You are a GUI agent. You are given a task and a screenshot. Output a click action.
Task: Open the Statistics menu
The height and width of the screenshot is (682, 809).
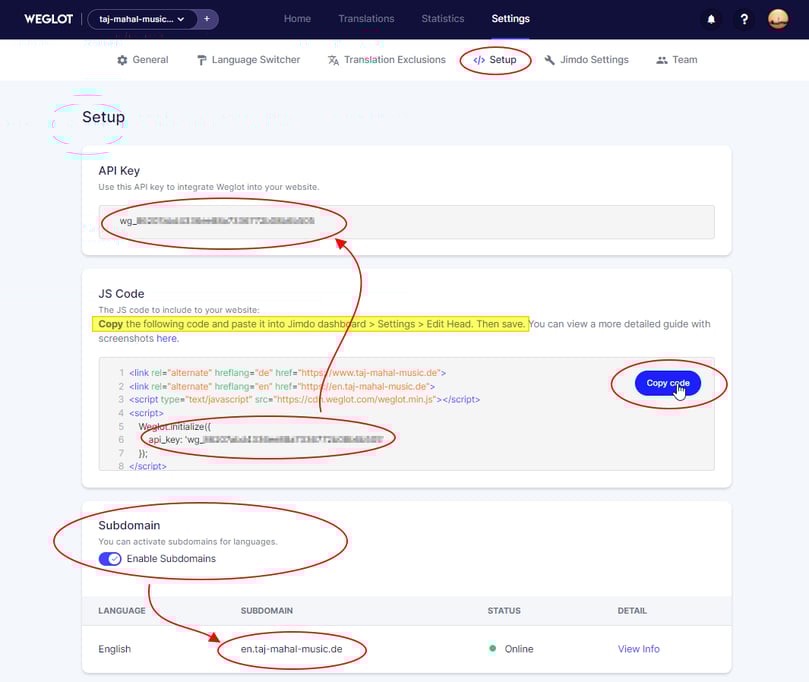[x=443, y=19]
